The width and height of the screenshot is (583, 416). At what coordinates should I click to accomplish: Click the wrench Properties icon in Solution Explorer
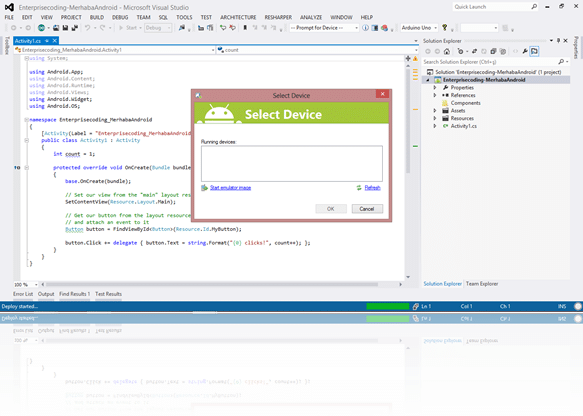[x=525, y=51]
